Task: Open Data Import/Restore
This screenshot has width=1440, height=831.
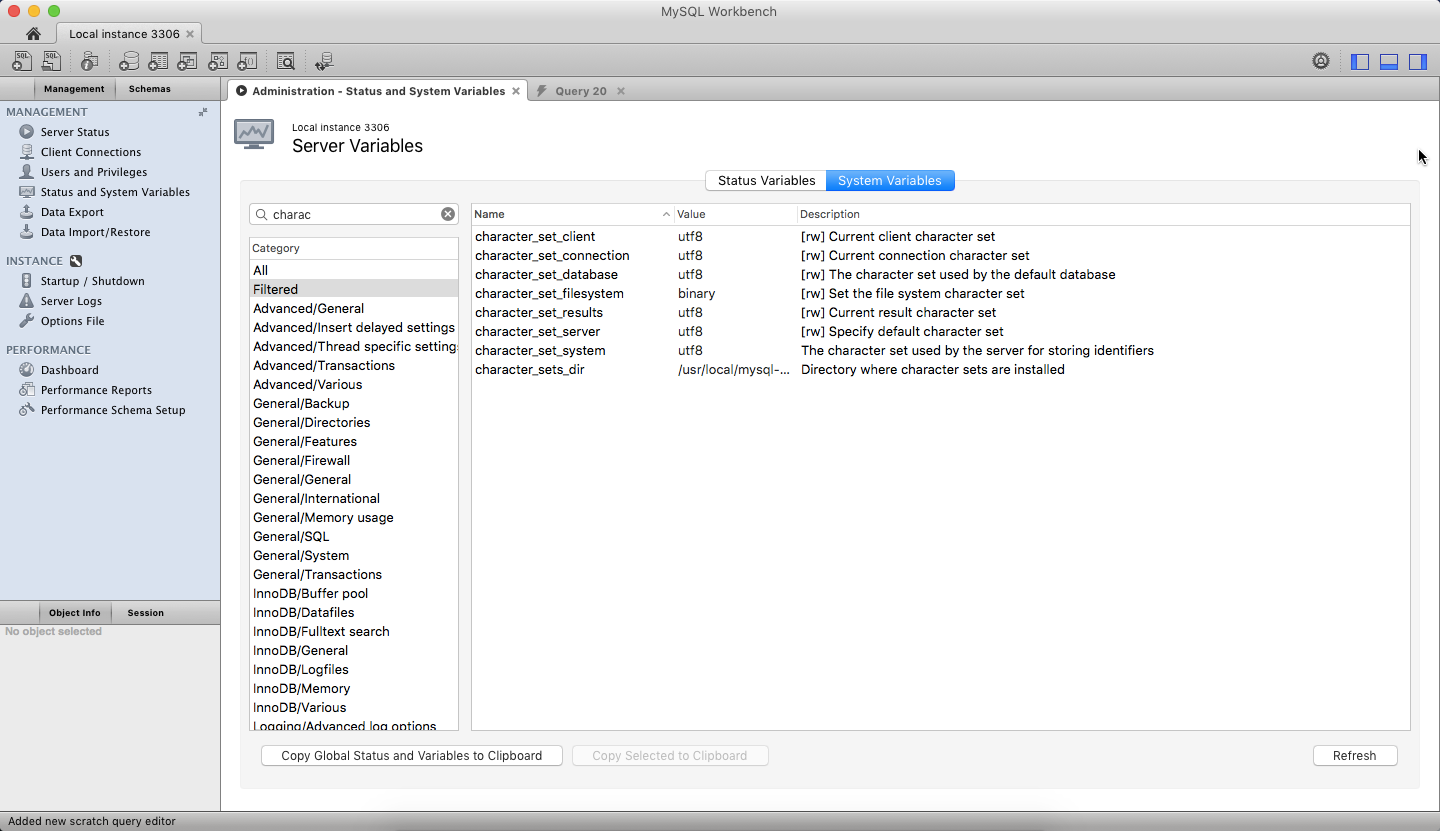Action: coord(95,232)
